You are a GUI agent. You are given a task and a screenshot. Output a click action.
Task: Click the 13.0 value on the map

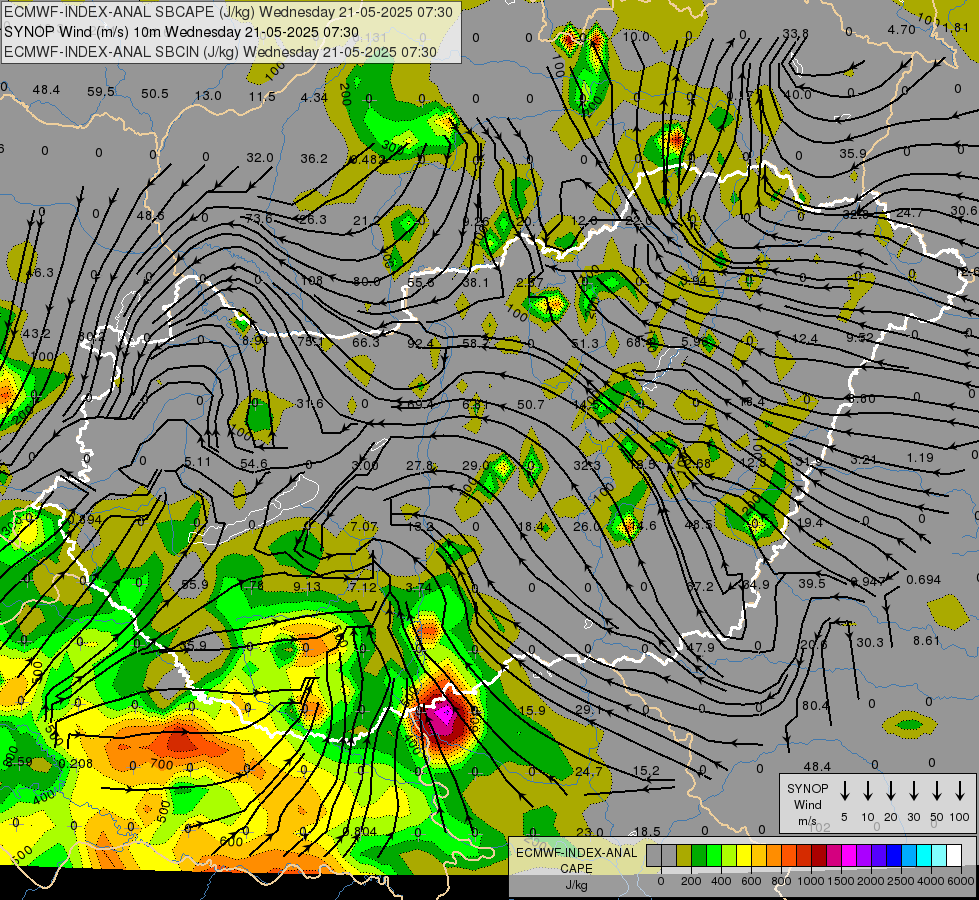coord(208,96)
